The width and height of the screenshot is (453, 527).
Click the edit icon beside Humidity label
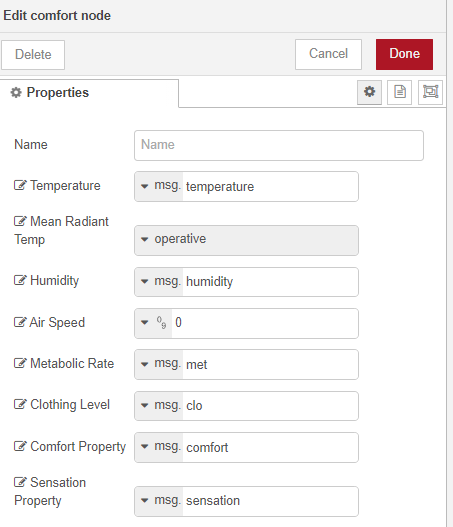20,280
